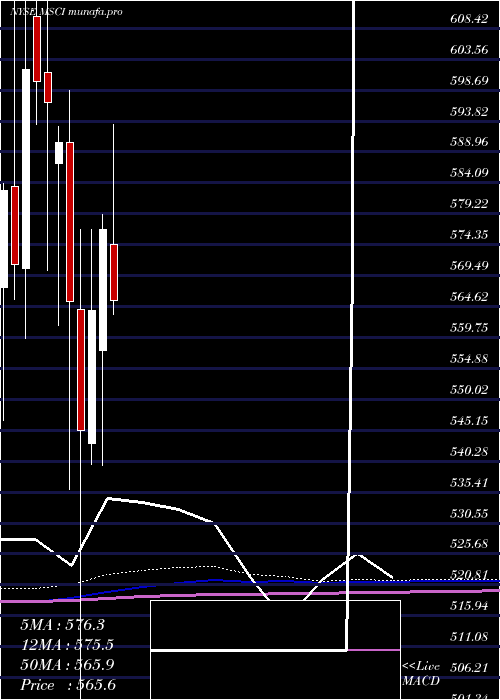The height and width of the screenshot is (700, 500).
Task: Click the 540.28 price axis label
Action: pyautogui.click(x=469, y=452)
